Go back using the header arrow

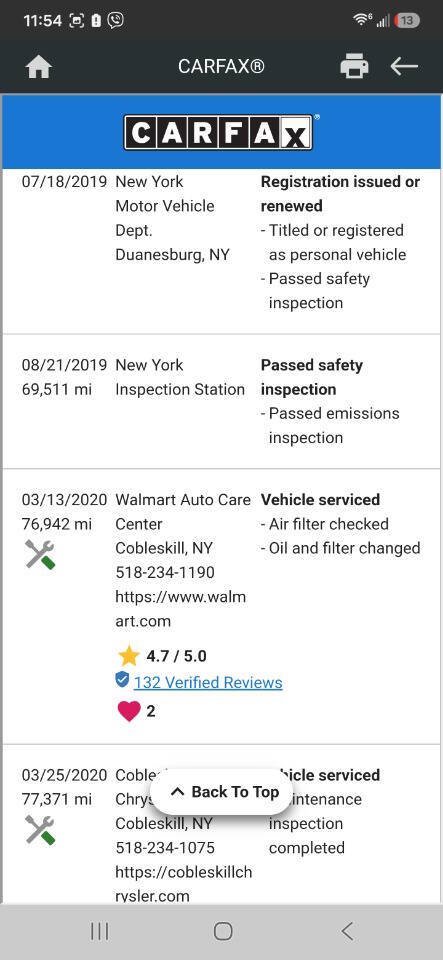404,66
